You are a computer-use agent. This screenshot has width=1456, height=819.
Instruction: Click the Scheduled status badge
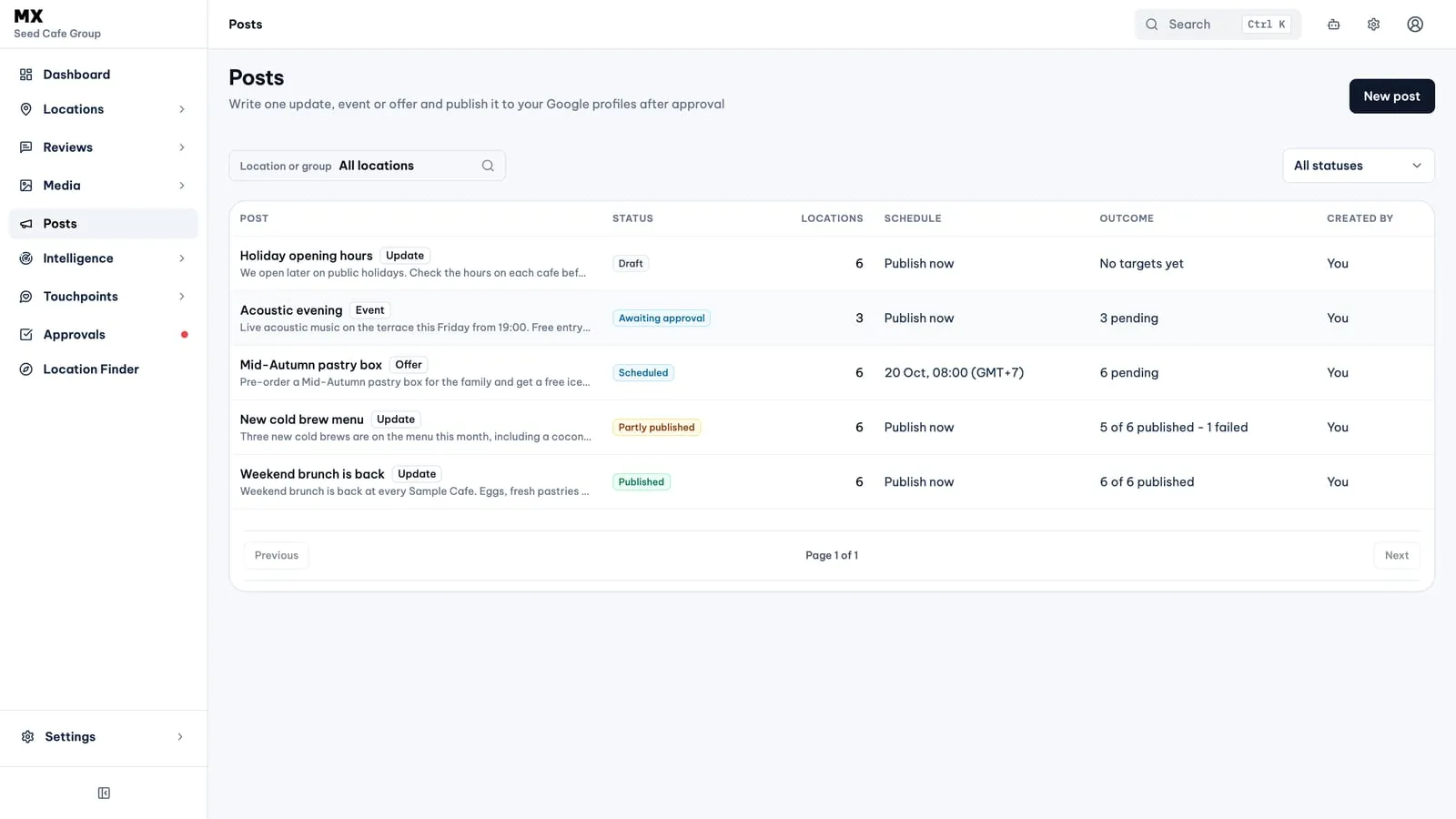click(643, 373)
